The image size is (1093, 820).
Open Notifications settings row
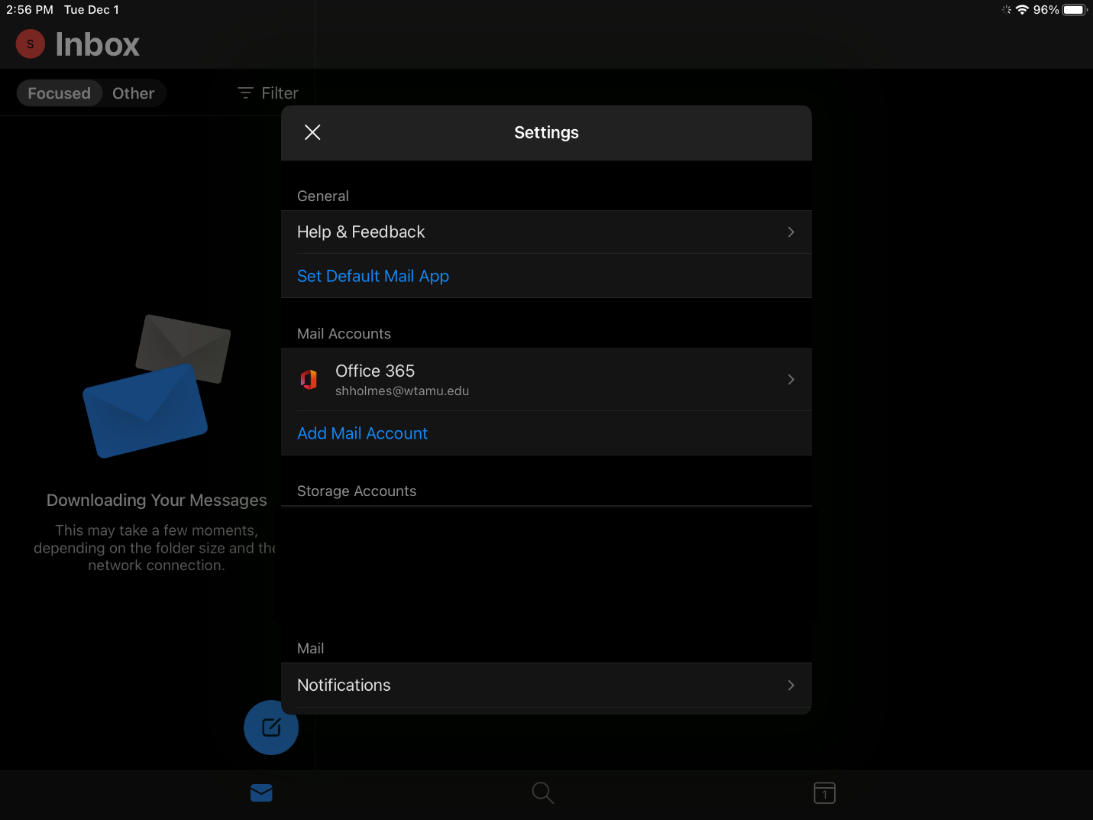(546, 685)
